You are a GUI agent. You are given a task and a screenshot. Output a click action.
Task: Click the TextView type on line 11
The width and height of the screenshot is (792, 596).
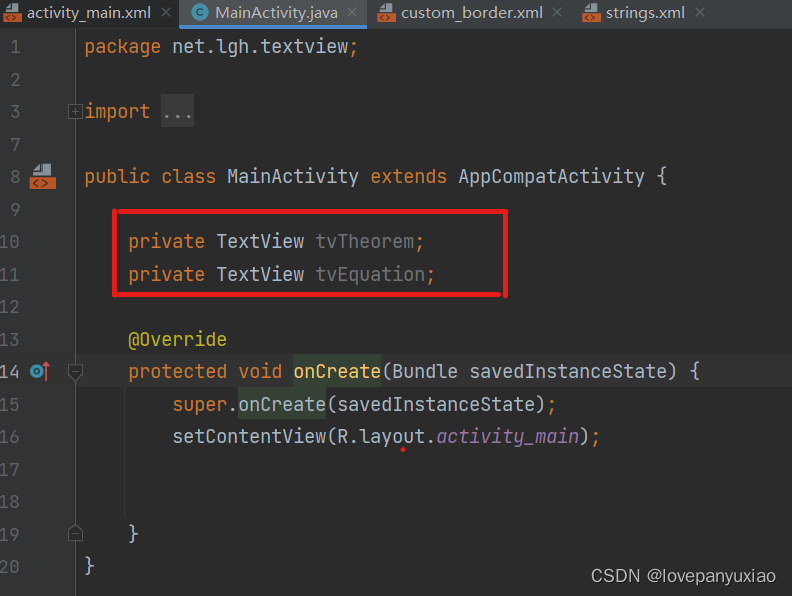(x=260, y=274)
